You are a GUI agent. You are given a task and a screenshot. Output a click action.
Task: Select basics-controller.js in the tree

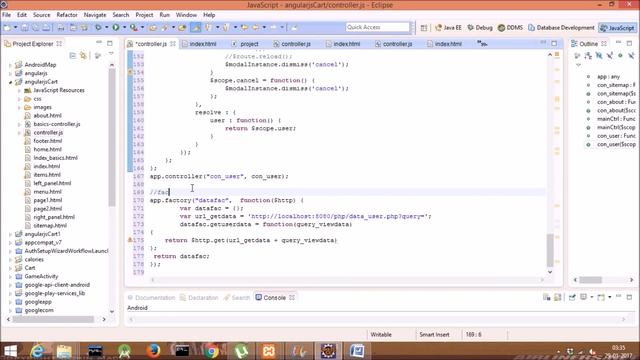pyautogui.click(x=57, y=124)
